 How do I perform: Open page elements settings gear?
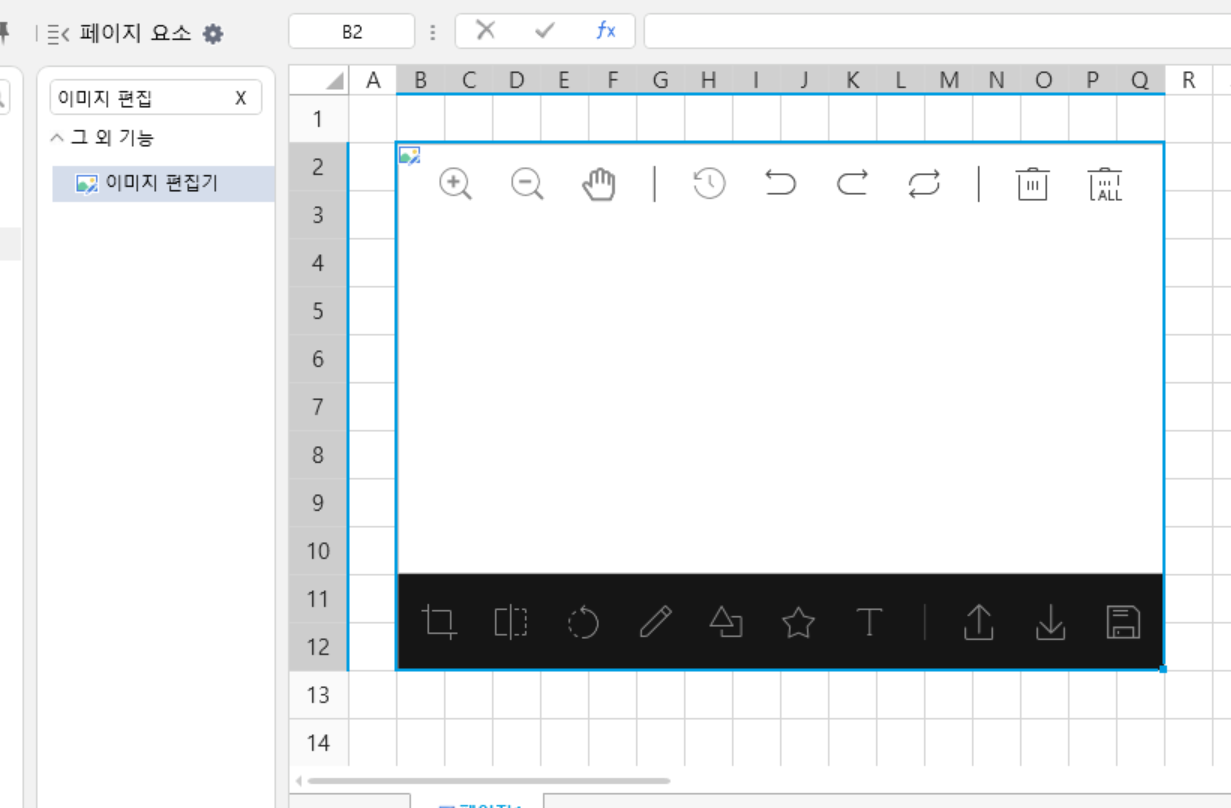(x=213, y=34)
